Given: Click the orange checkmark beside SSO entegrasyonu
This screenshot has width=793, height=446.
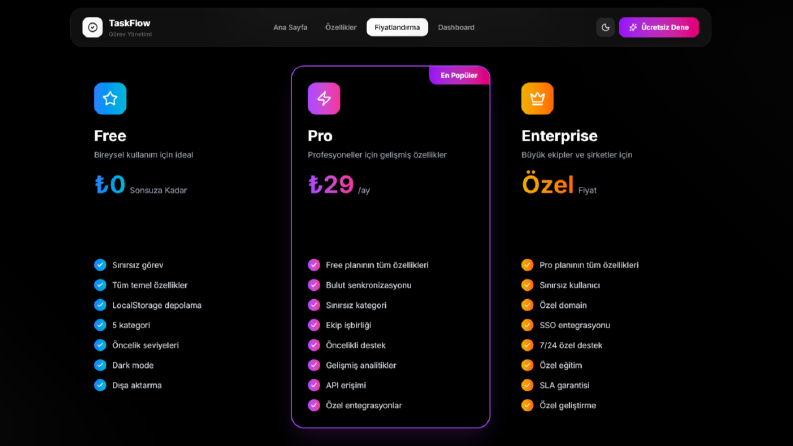Looking at the screenshot, I should point(527,325).
